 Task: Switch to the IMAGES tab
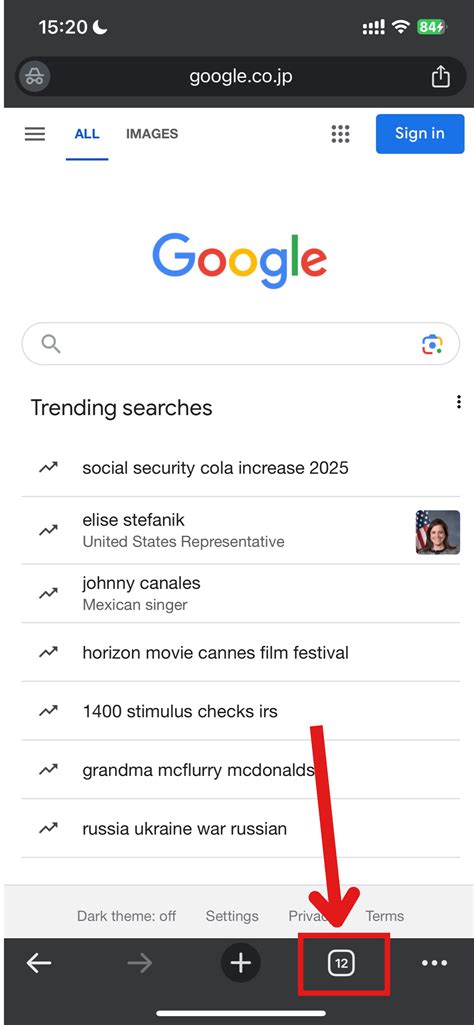coord(152,134)
